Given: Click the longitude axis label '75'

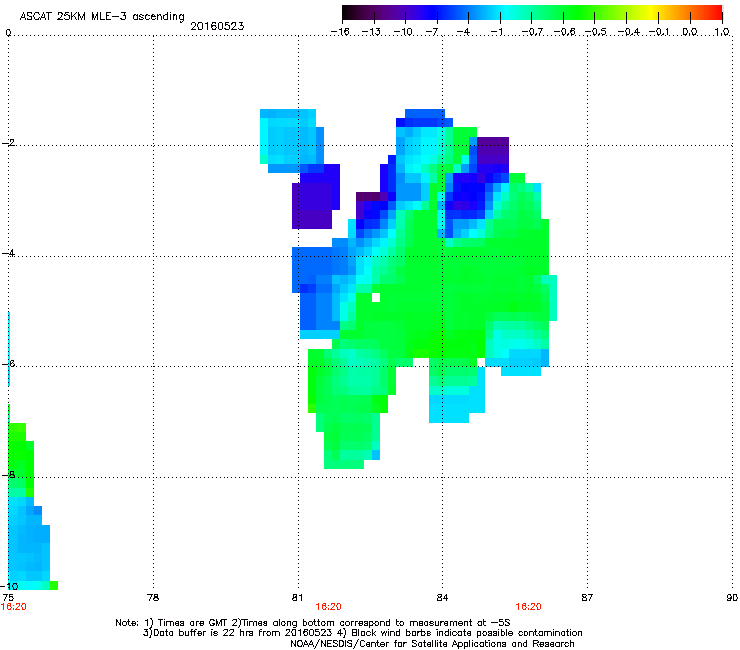Looking at the screenshot, I should pos(8,598).
